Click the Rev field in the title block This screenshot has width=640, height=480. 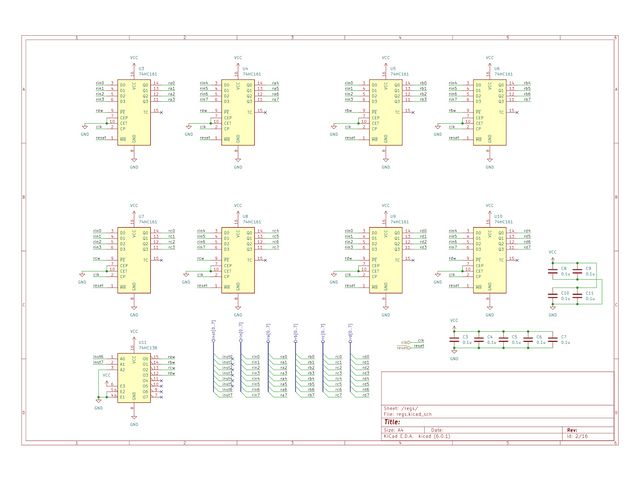pyautogui.click(x=570, y=429)
